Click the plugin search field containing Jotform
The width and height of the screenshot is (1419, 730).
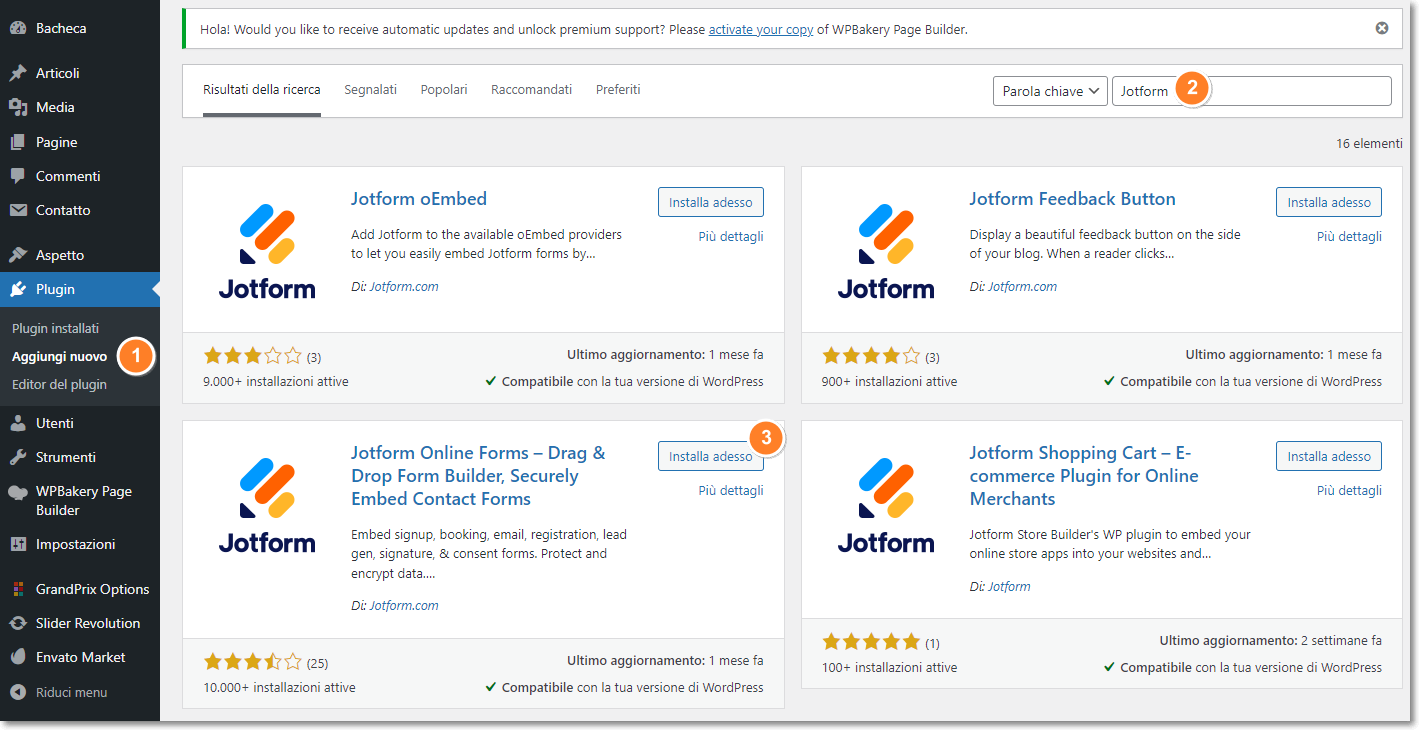point(1252,91)
